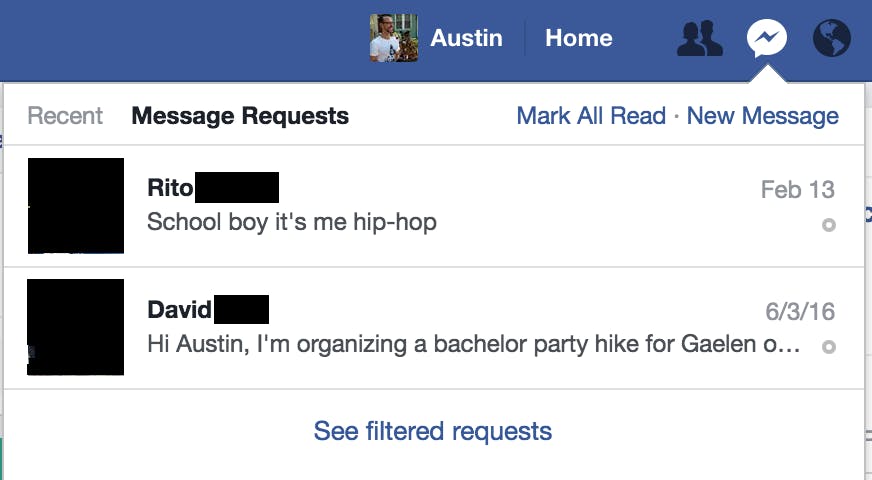Click the Messenger messages icon
The height and width of the screenshot is (480, 872).
tap(767, 39)
